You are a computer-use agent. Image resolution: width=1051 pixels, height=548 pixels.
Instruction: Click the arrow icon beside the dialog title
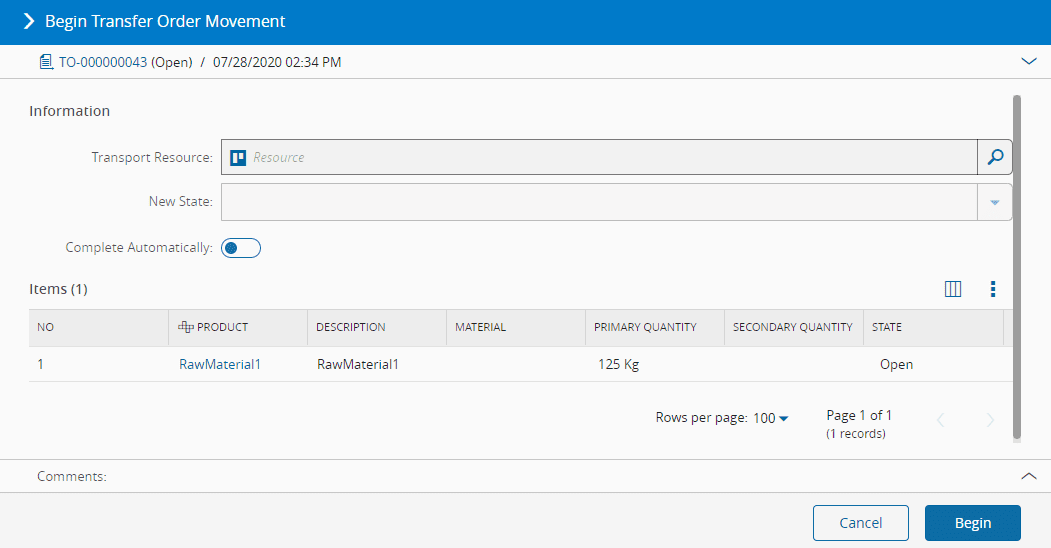pos(28,21)
